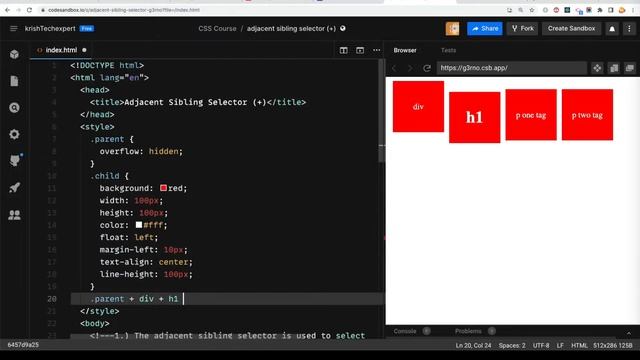
Task: Click the orange user avatar
Action: point(452,29)
